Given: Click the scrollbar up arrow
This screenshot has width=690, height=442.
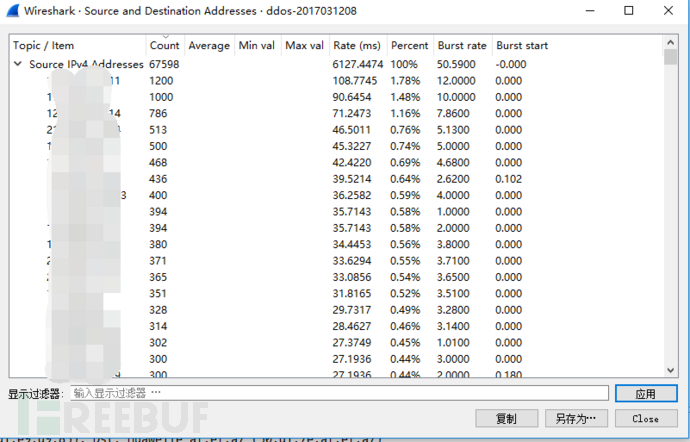Looking at the screenshot, I should [670, 43].
